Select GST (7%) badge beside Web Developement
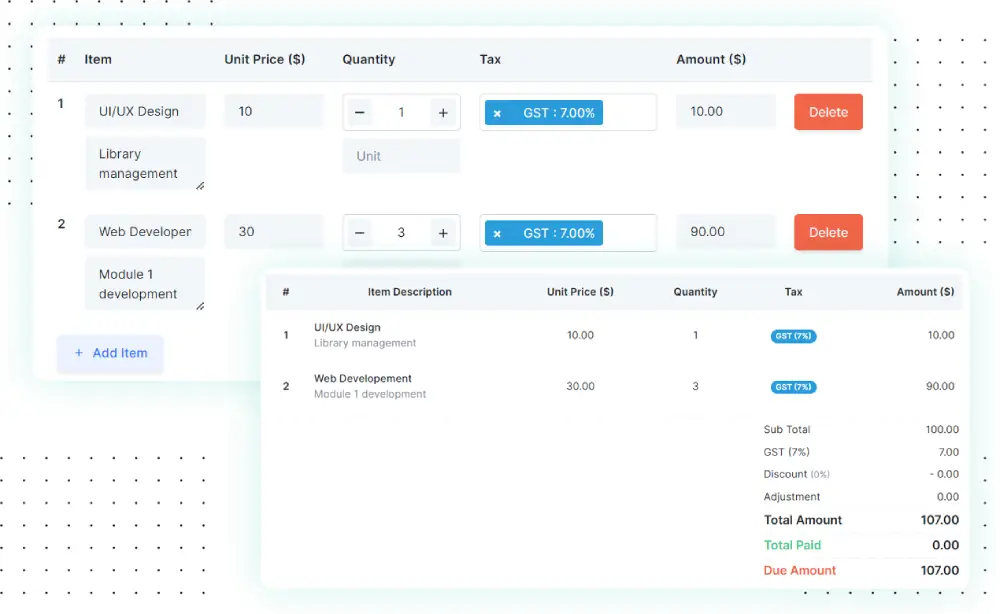This screenshot has width=1000, height=614. 793,387
